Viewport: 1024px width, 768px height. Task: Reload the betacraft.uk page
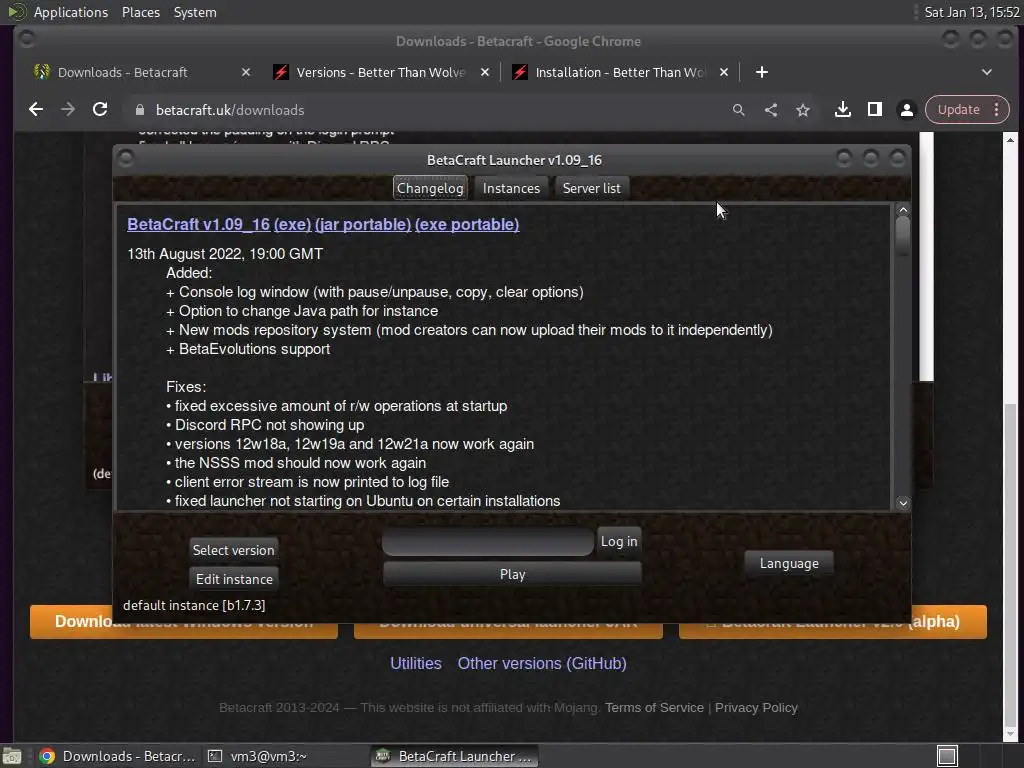pos(100,110)
